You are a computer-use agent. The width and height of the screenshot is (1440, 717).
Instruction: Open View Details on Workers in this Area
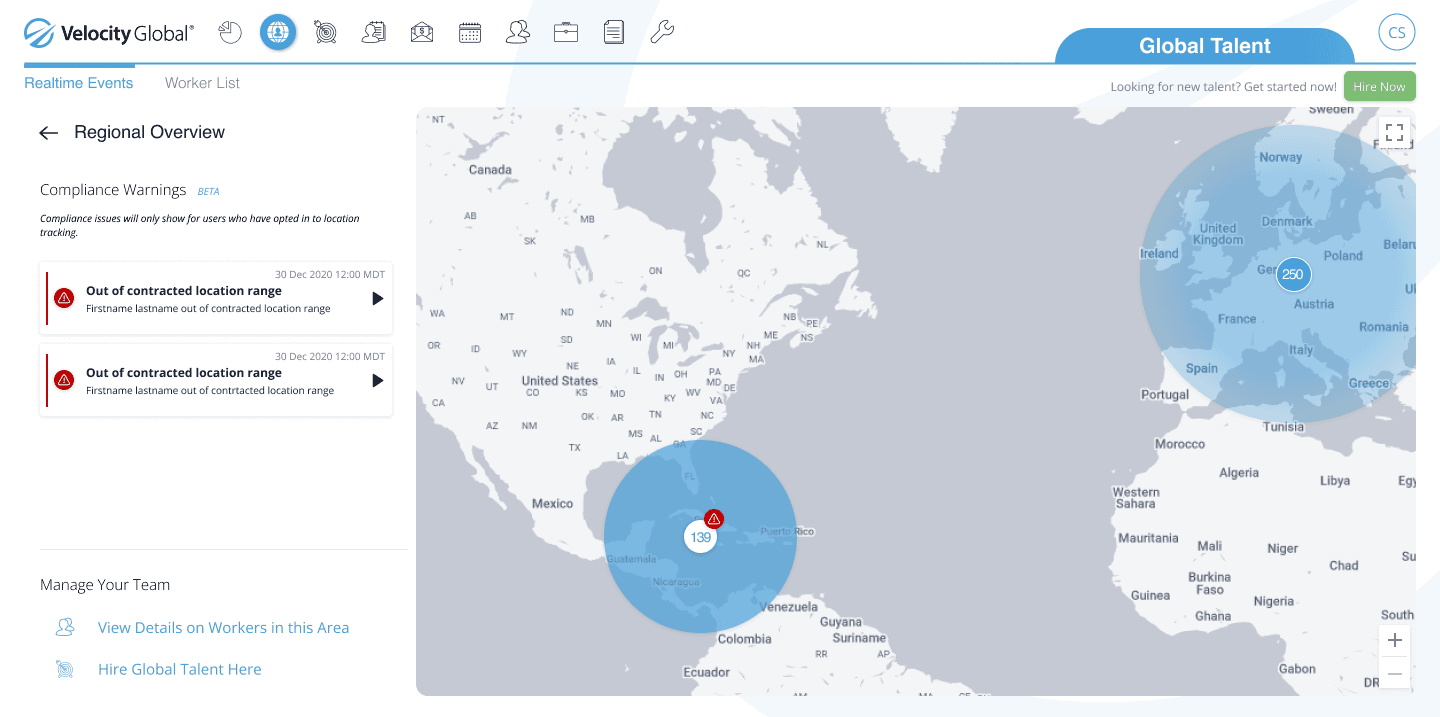point(223,628)
